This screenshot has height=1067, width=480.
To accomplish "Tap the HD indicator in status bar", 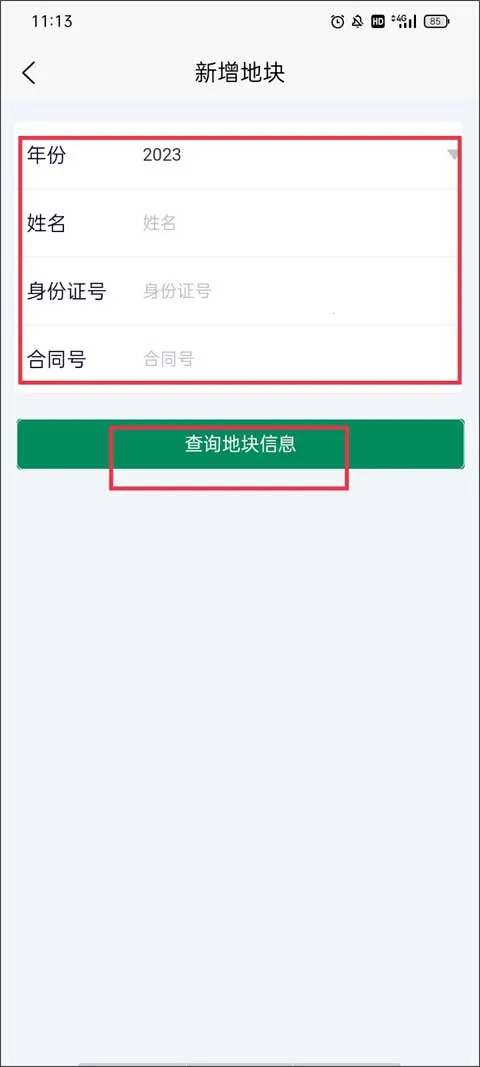I will [x=378, y=22].
